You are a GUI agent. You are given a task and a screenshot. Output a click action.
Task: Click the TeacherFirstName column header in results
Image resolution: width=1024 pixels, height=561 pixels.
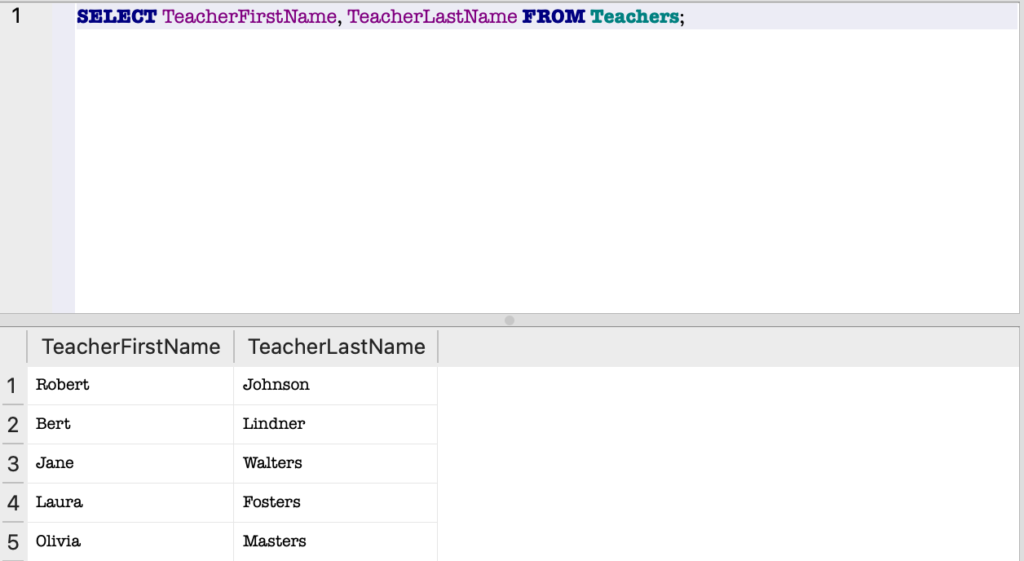tap(130, 347)
